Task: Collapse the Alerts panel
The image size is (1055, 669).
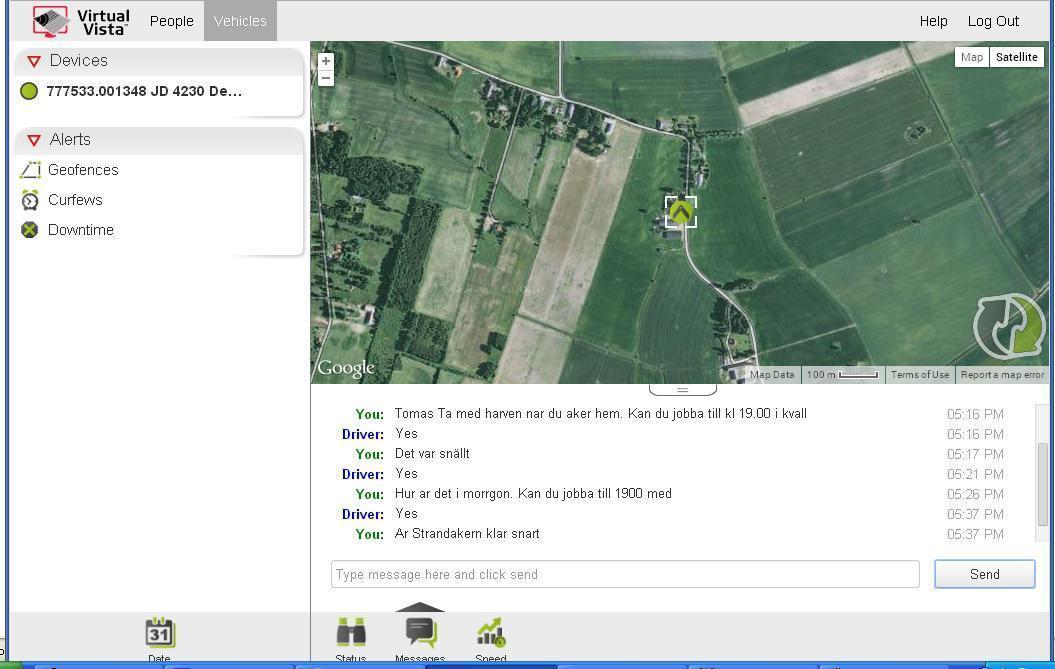Action: tap(34, 140)
